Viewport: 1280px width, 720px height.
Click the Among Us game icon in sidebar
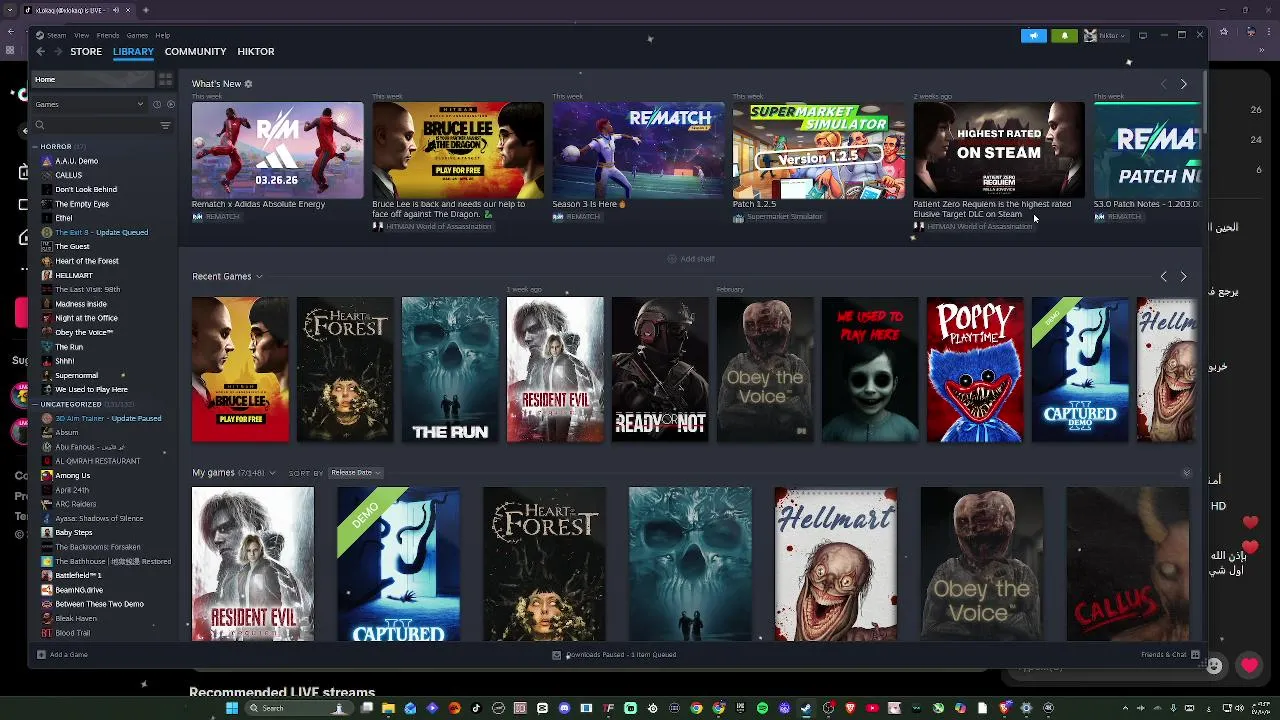pos(47,476)
